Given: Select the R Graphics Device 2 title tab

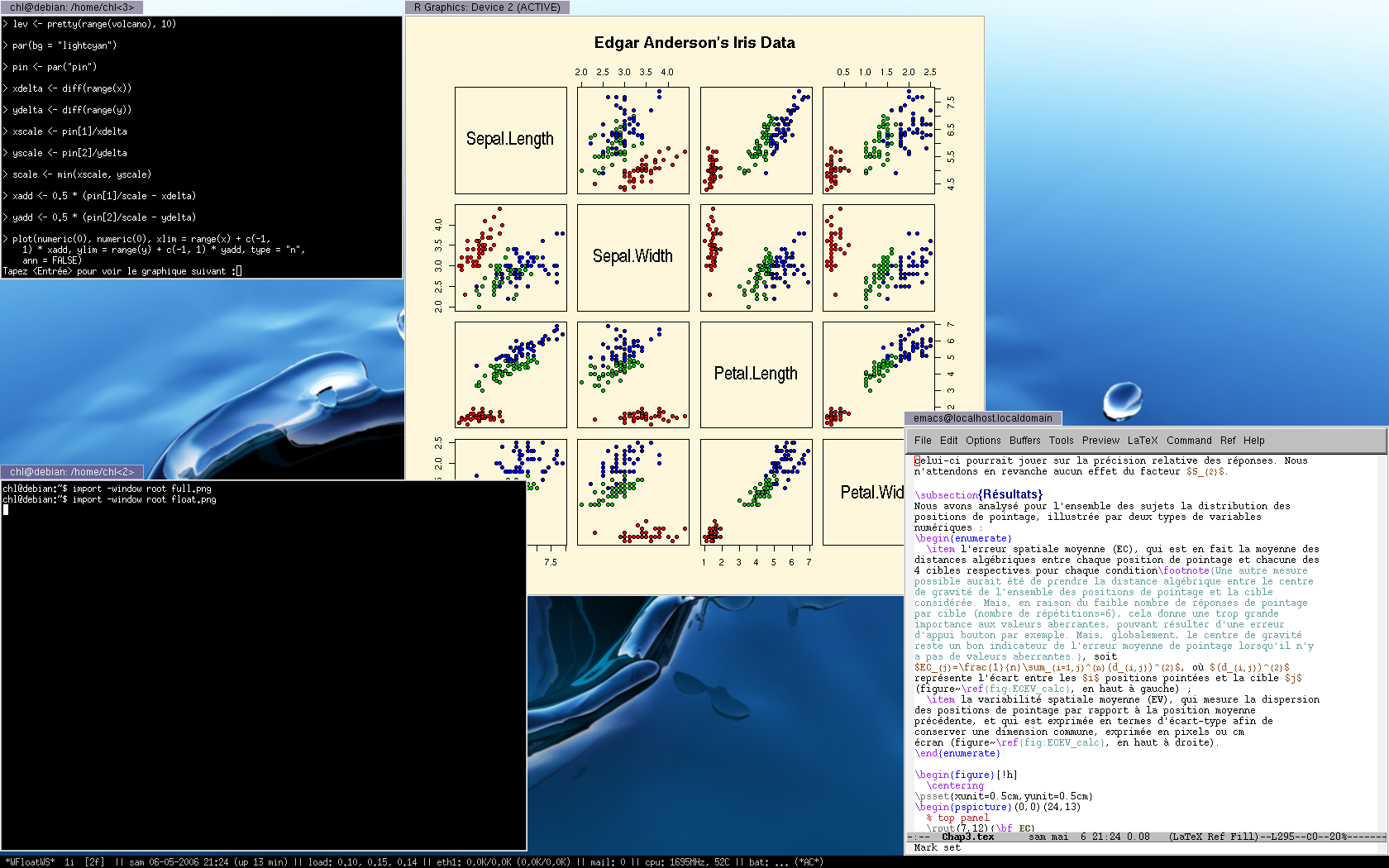Looking at the screenshot, I should (487, 7).
